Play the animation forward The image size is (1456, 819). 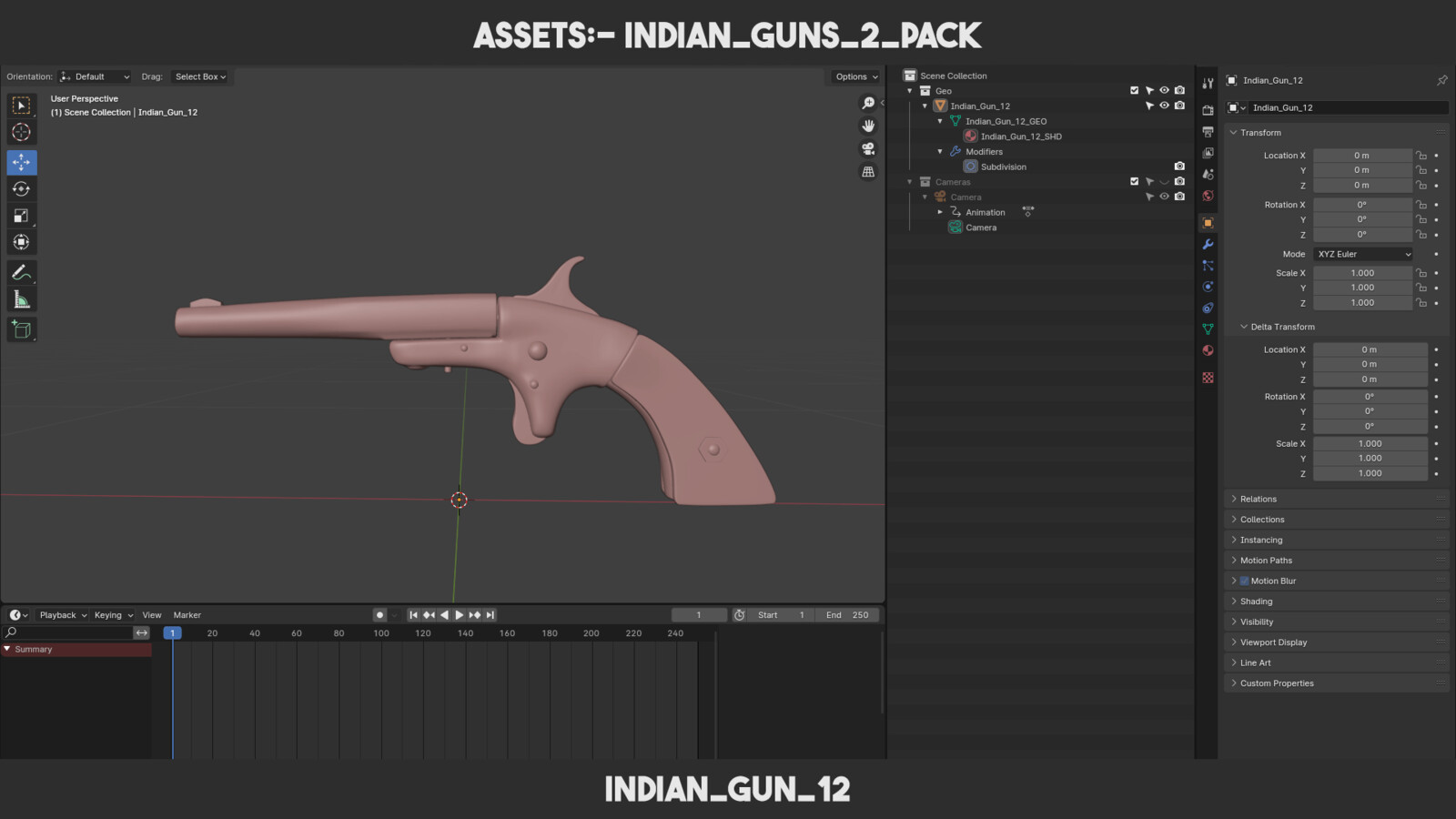click(460, 615)
